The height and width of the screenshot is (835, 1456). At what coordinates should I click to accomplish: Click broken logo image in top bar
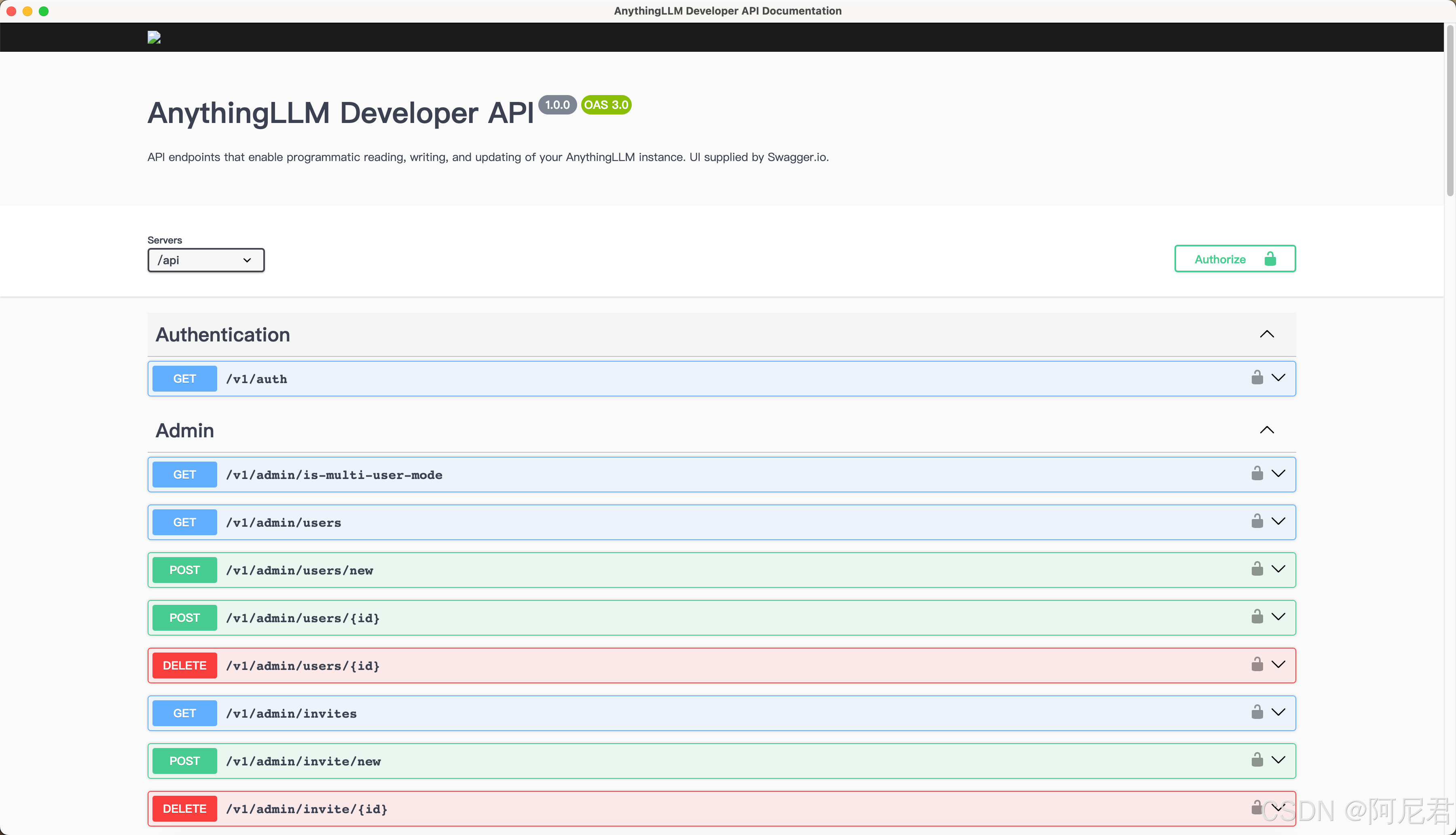(x=154, y=37)
